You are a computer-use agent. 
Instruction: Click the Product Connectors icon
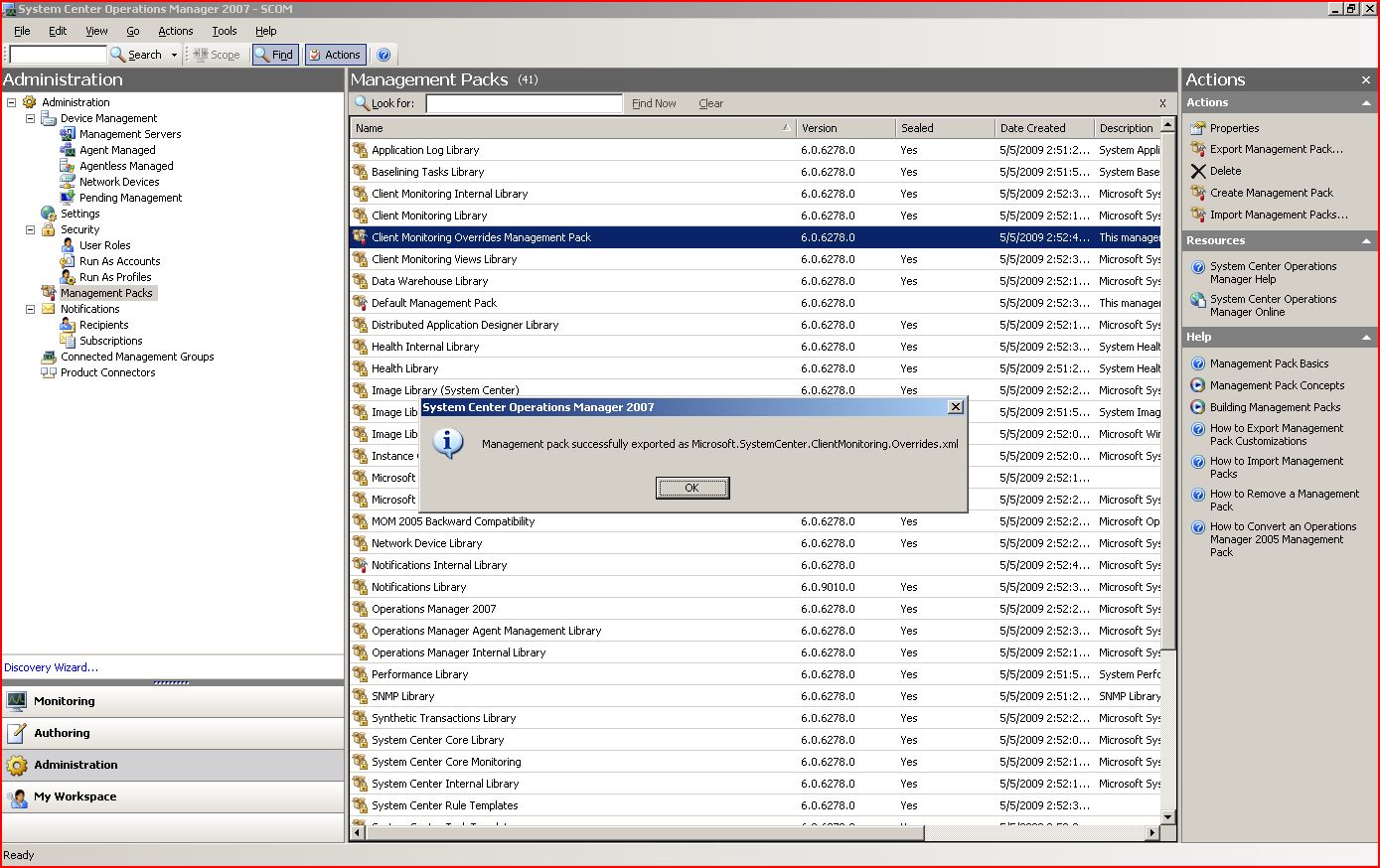pyautogui.click(x=49, y=372)
